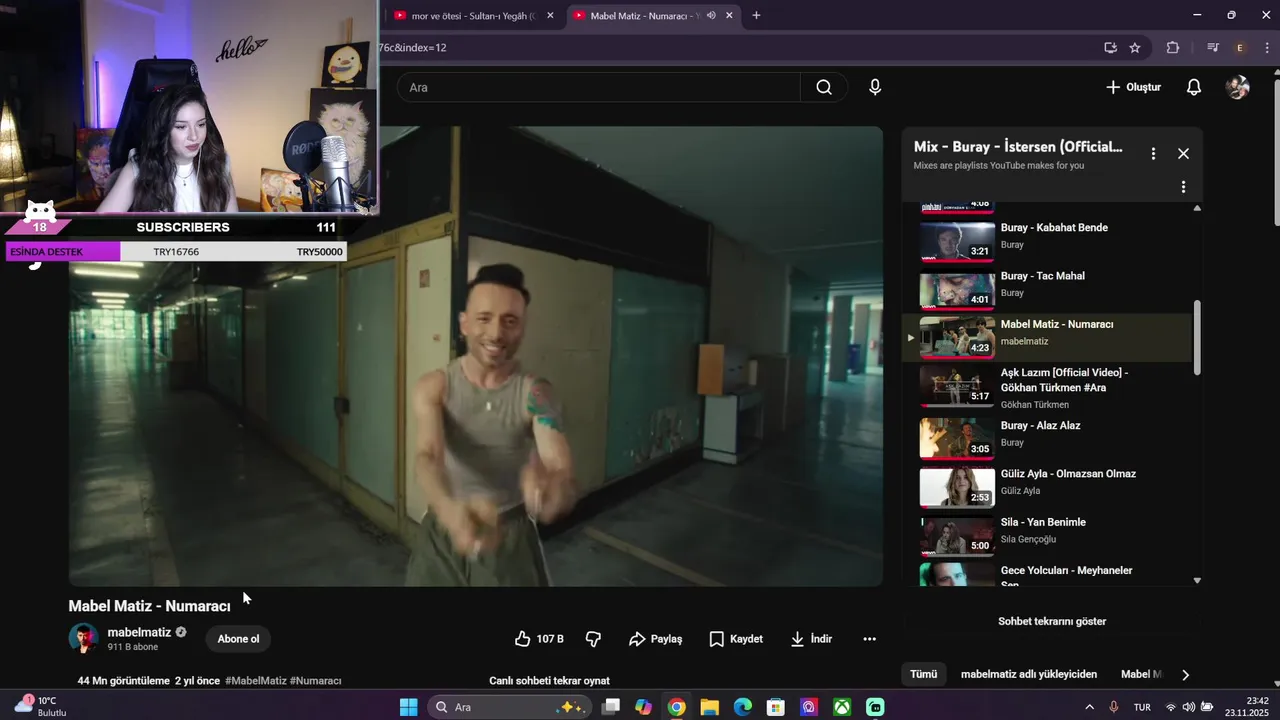This screenshot has width=1280, height=720.
Task: Click Buray - Alaz Alaz thumbnail
Action: click(957, 438)
